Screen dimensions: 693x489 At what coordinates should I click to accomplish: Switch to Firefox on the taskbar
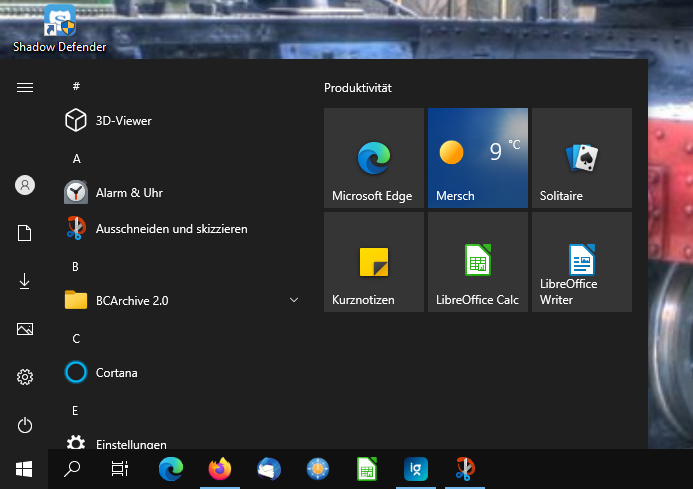click(220, 469)
